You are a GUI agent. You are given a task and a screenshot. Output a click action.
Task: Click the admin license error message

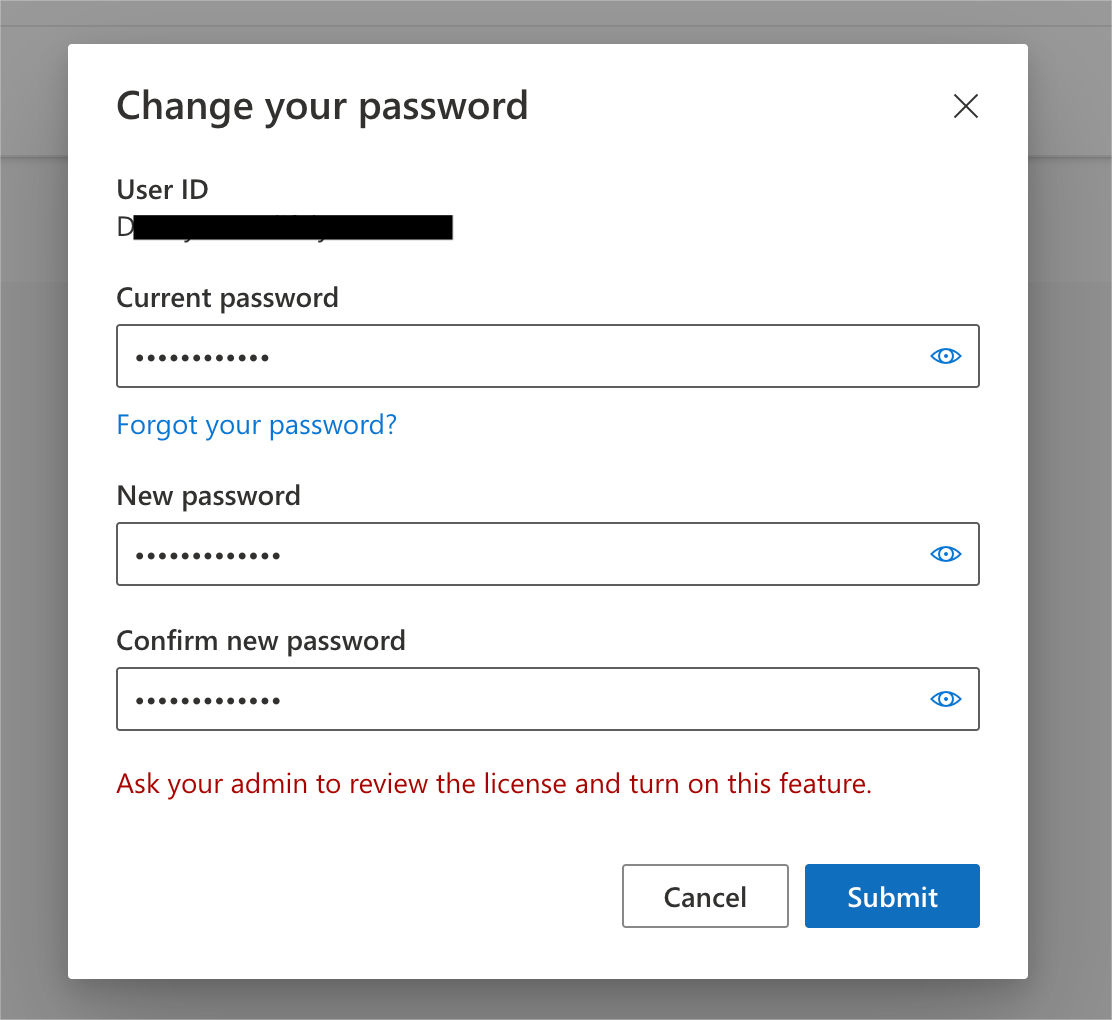(493, 784)
